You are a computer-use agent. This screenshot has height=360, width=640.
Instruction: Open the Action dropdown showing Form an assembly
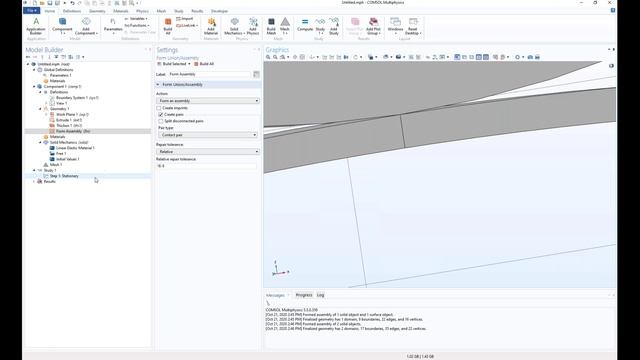tap(208, 101)
